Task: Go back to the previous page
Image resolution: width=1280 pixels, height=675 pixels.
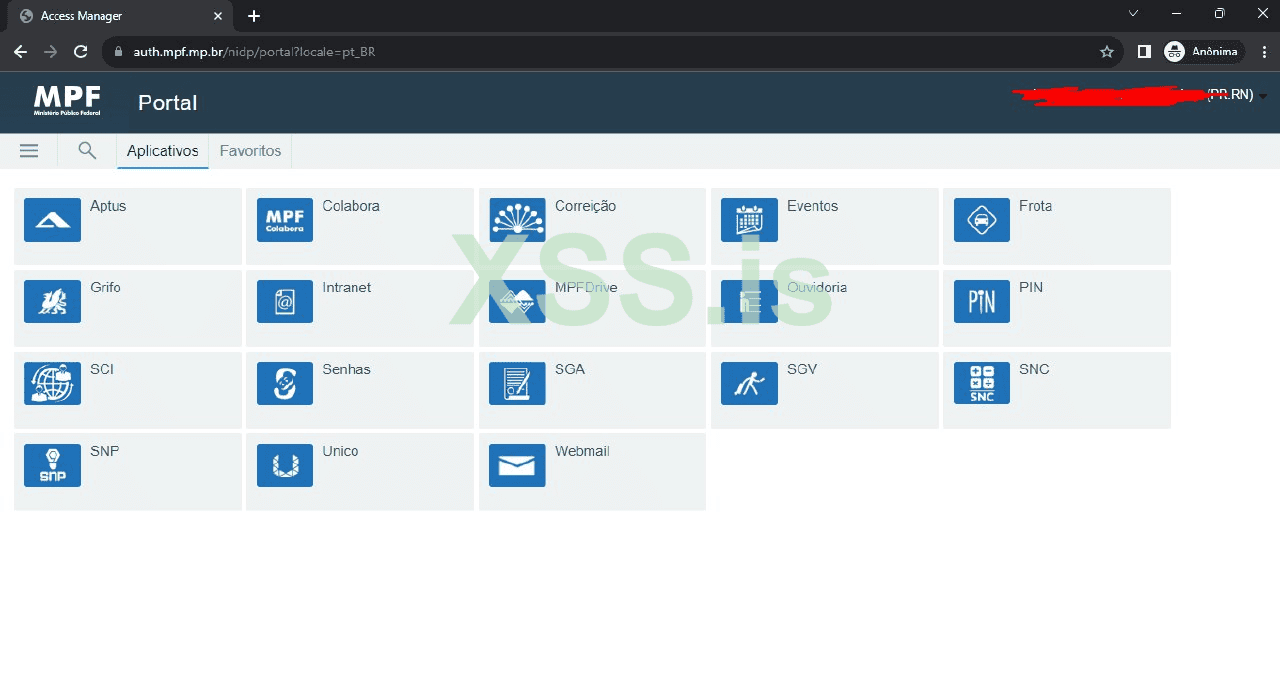Action: (x=20, y=52)
